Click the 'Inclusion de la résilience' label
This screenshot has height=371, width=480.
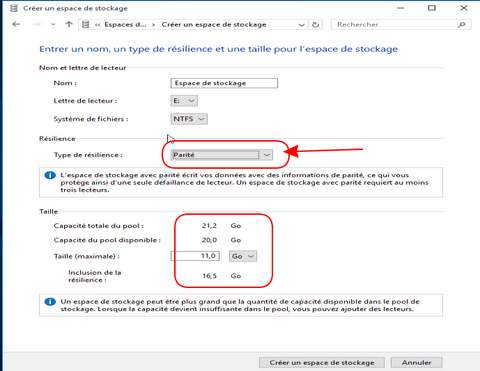95,276
